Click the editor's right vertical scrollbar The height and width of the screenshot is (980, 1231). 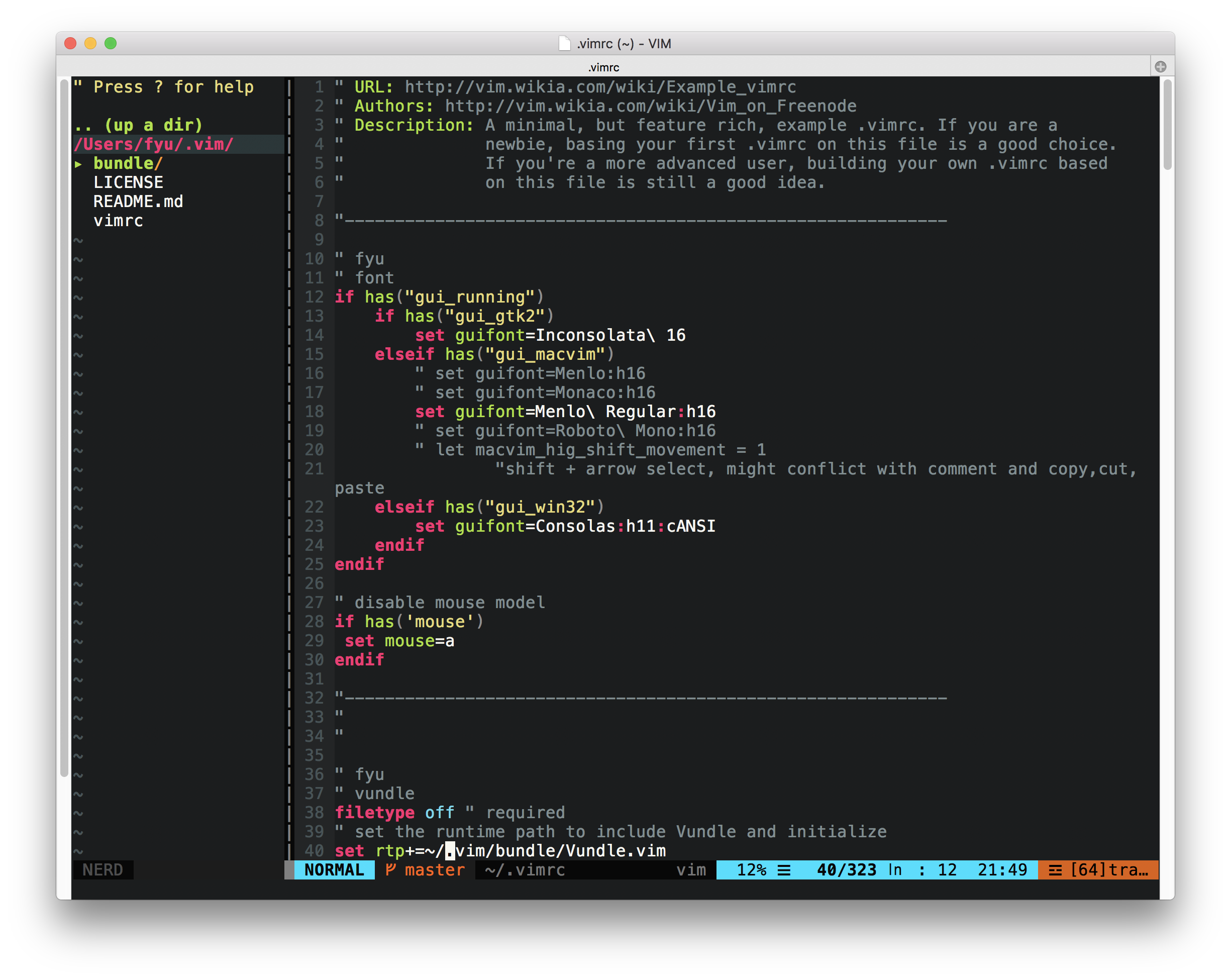click(x=1167, y=126)
